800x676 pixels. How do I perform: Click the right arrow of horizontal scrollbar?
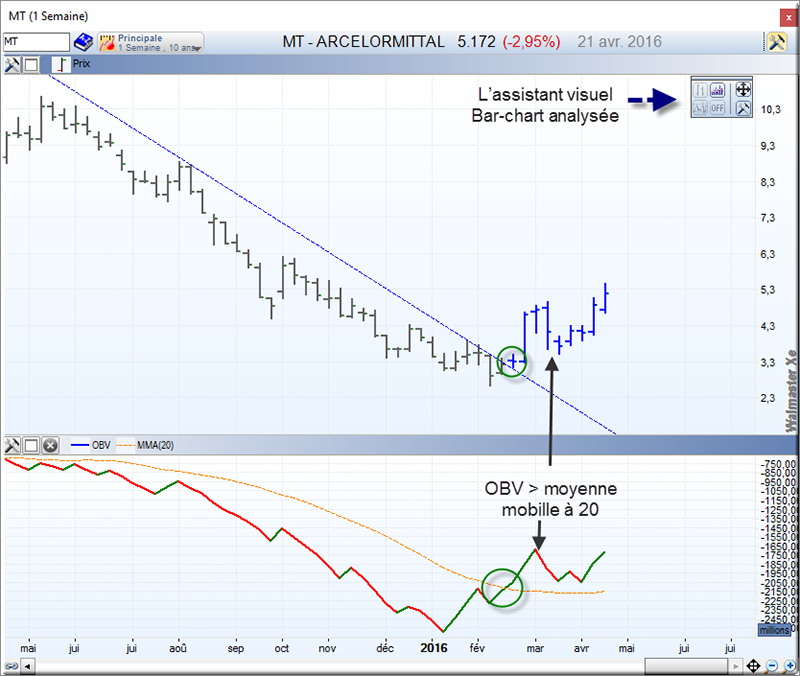[x=735, y=666]
